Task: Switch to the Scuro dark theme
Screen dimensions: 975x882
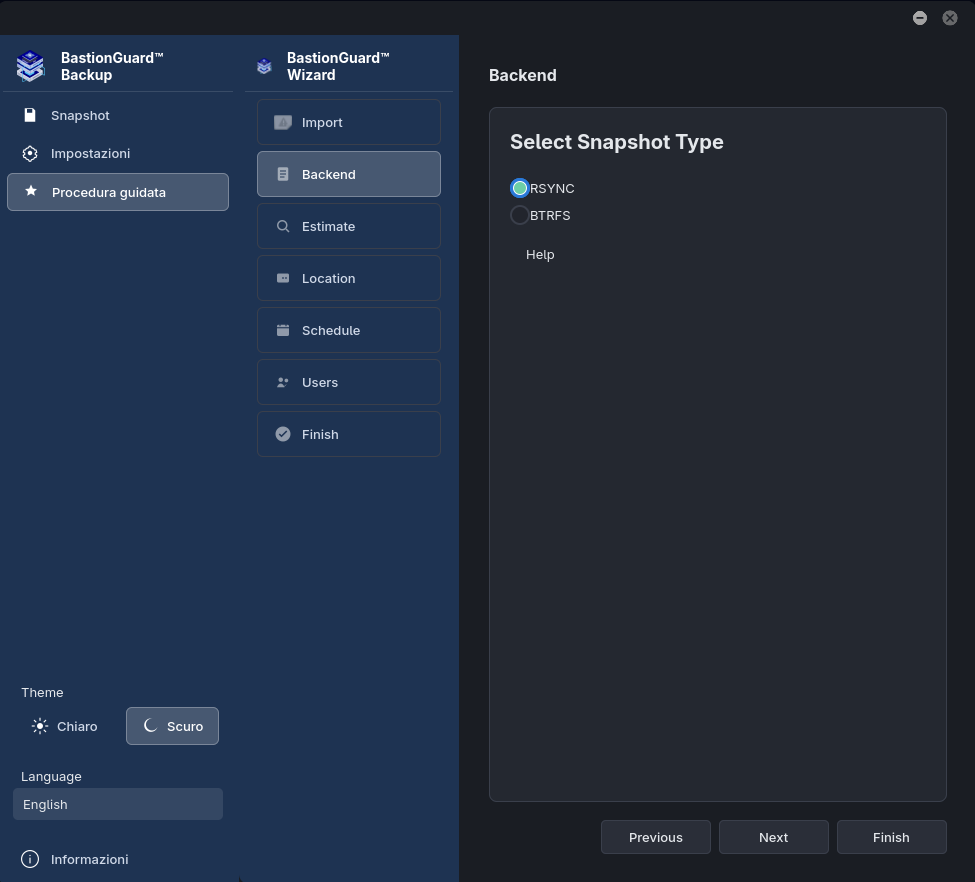Action: pyautogui.click(x=172, y=726)
